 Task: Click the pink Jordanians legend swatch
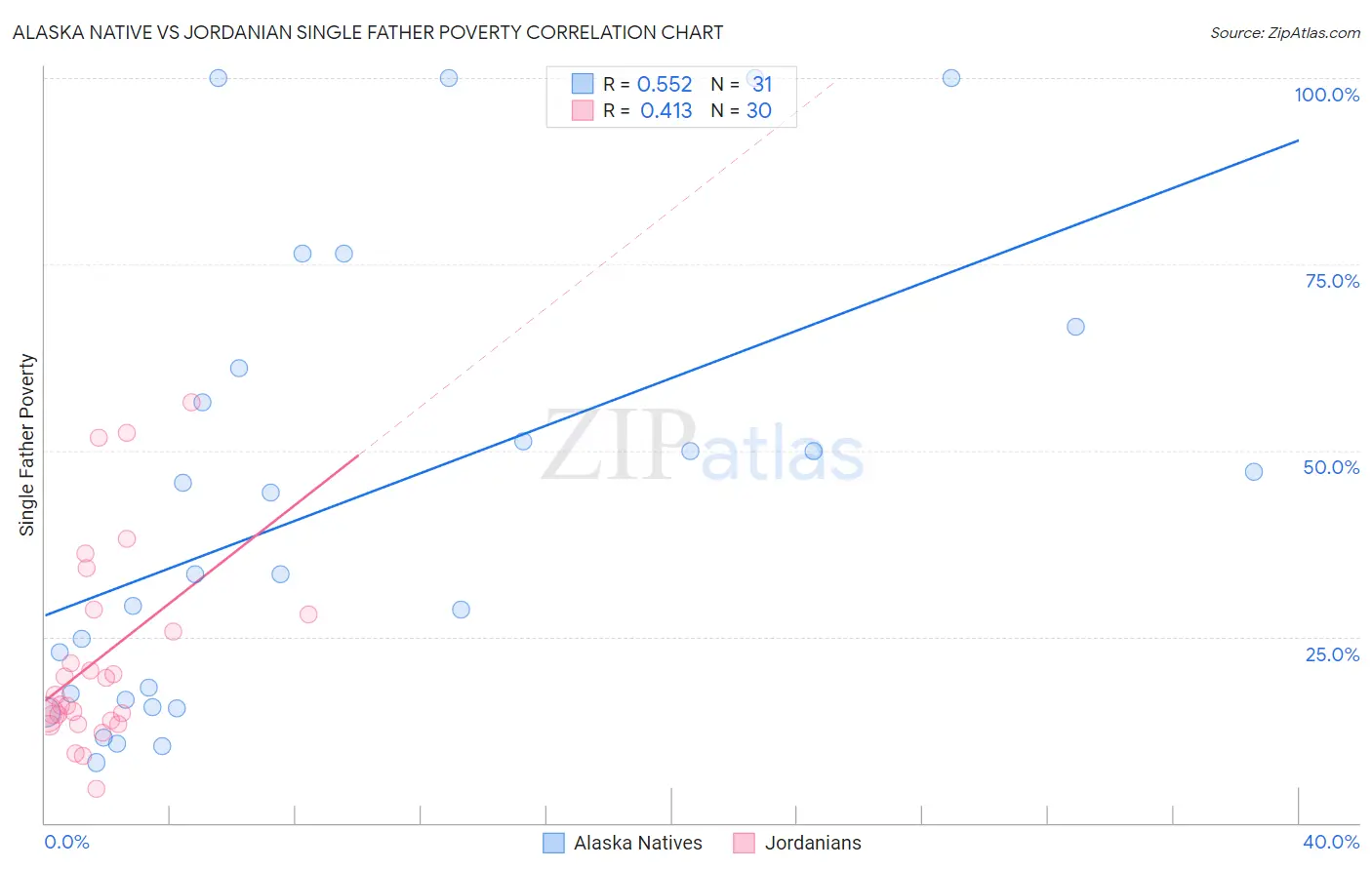[745, 843]
